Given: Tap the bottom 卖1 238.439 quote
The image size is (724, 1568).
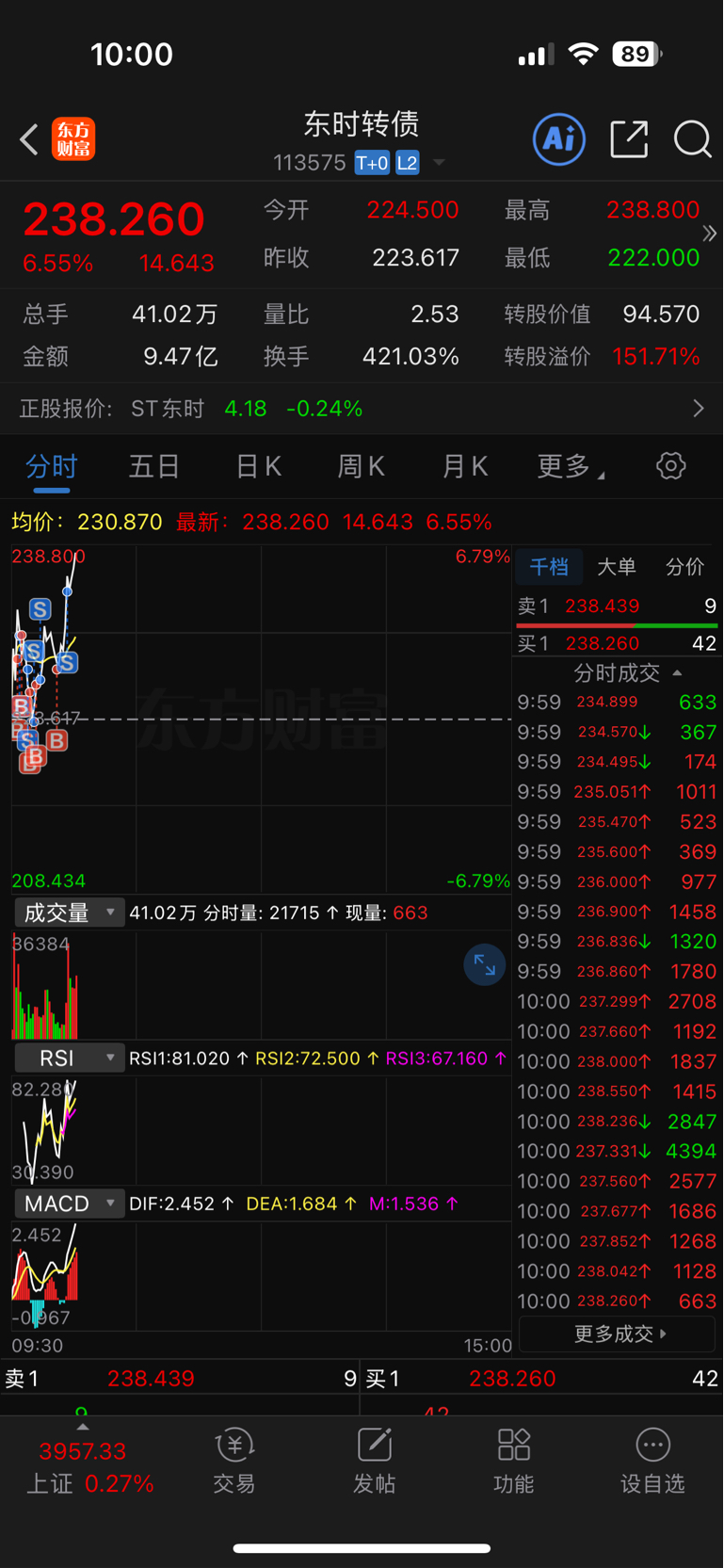Looking at the screenshot, I should (180, 1379).
